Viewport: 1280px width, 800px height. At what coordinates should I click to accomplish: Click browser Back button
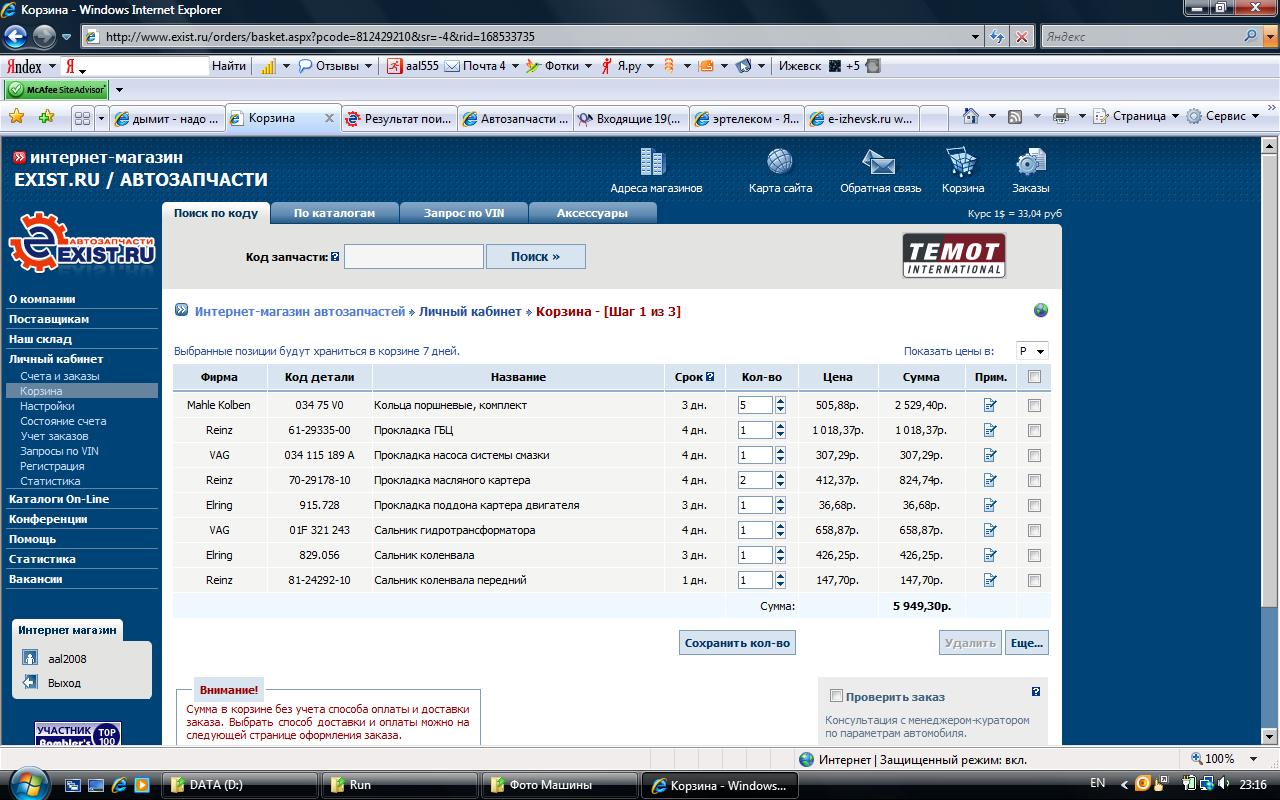(16, 37)
